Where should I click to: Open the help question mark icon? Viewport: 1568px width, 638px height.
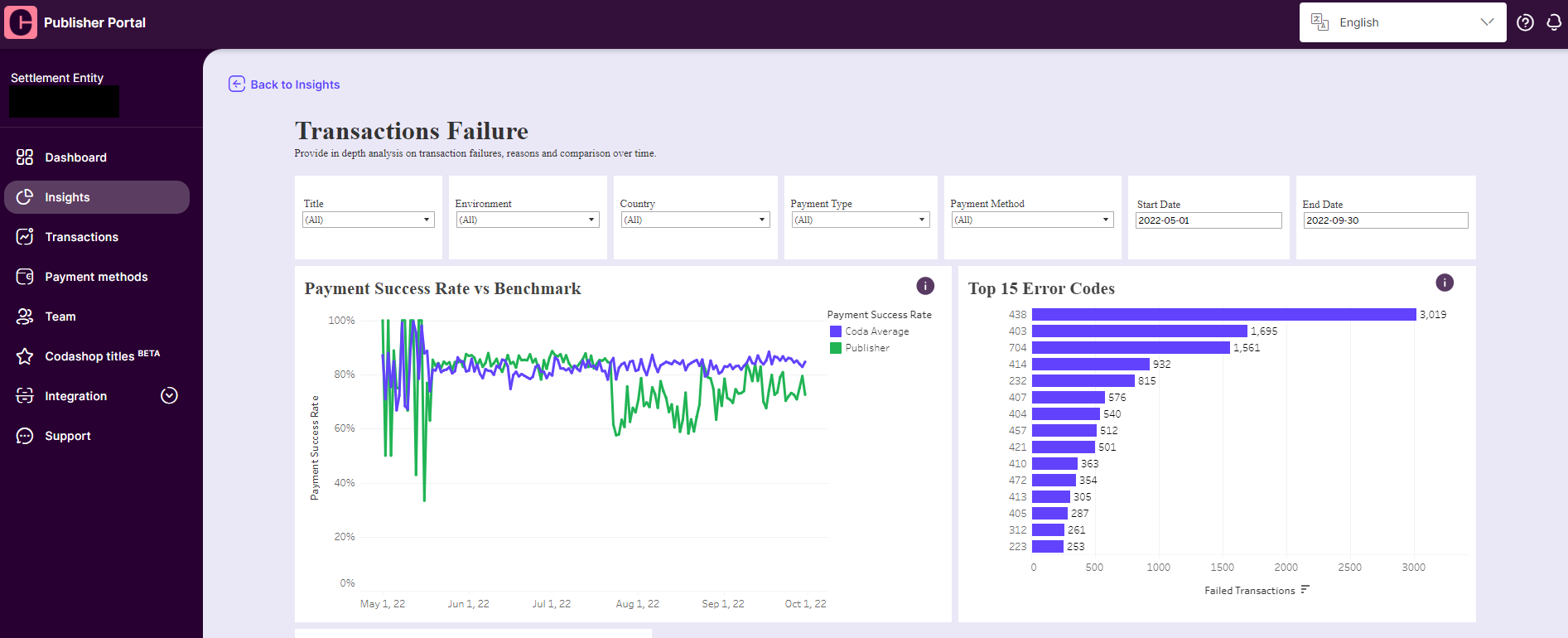pyautogui.click(x=1525, y=22)
